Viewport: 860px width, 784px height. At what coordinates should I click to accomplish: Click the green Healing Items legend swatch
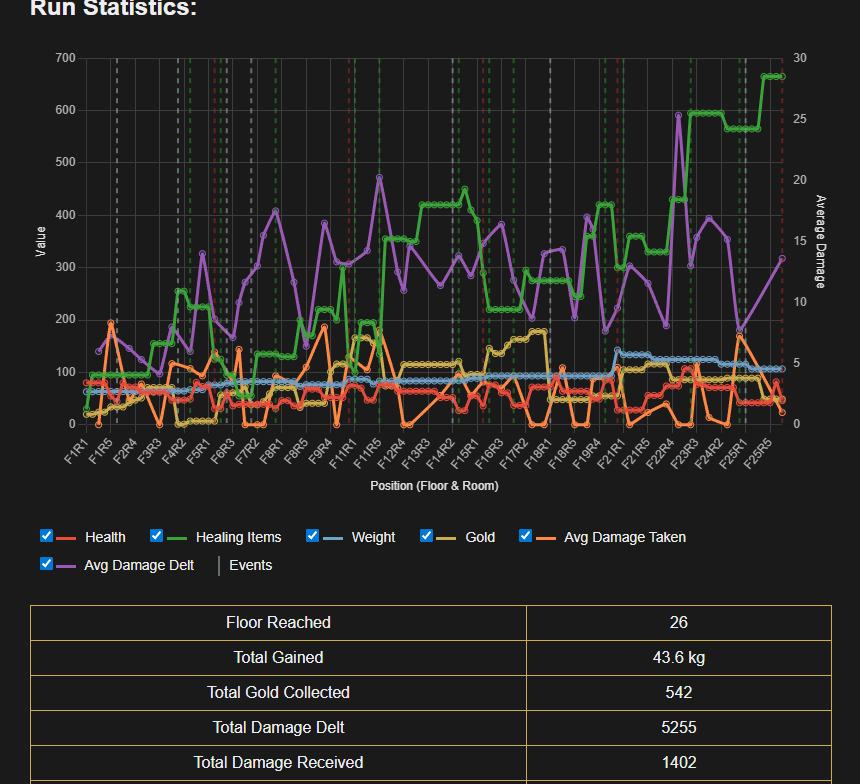click(x=177, y=538)
